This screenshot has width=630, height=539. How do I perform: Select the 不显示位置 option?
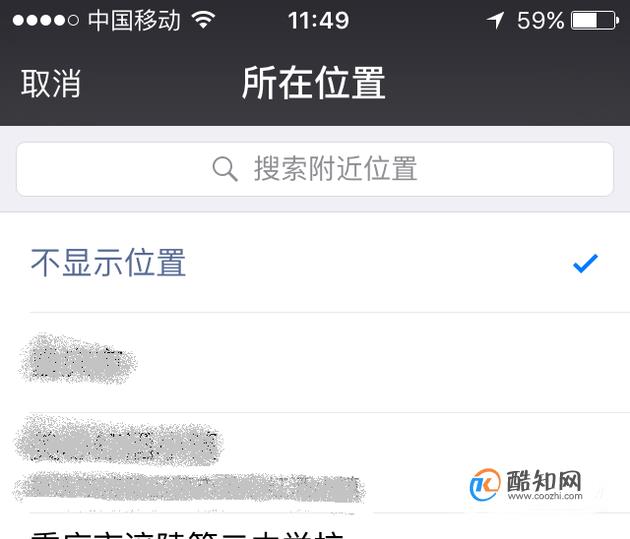[315, 263]
